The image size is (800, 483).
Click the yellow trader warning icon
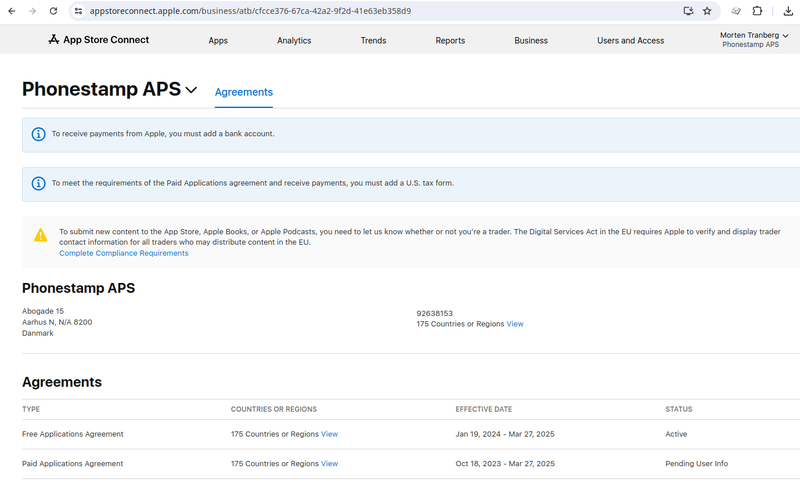[40, 235]
